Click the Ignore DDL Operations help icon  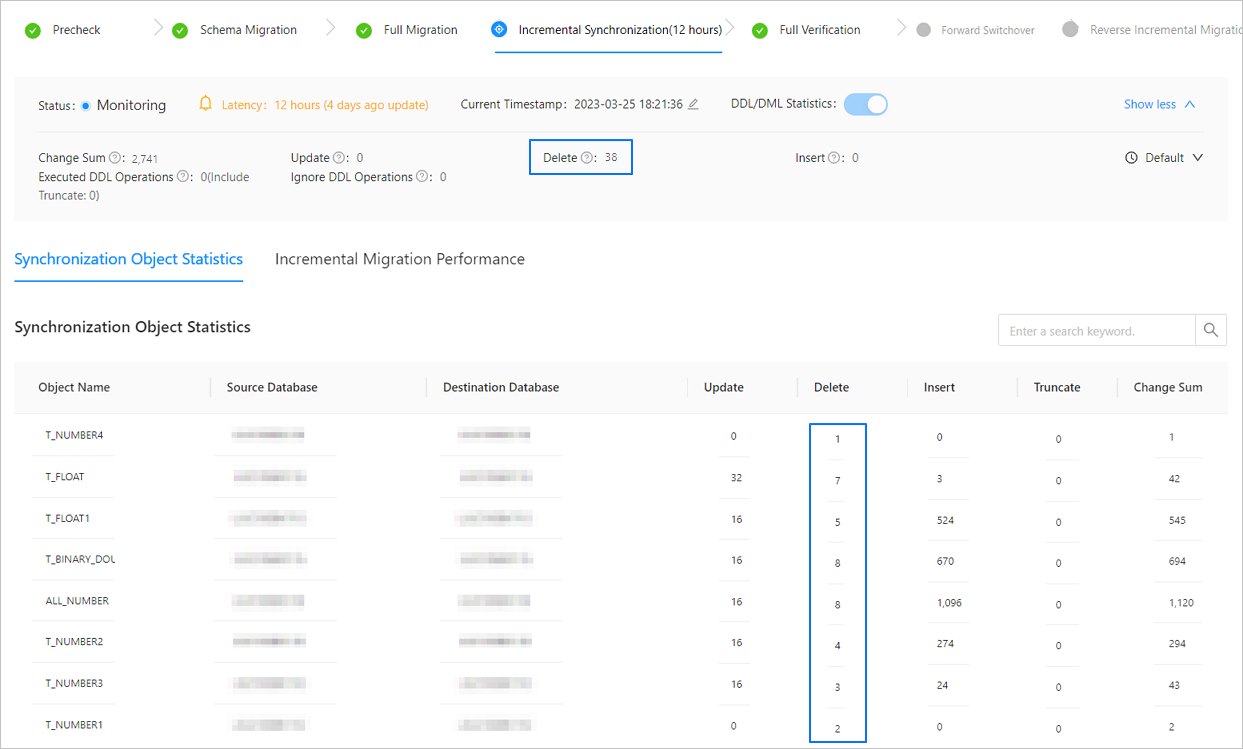423,177
